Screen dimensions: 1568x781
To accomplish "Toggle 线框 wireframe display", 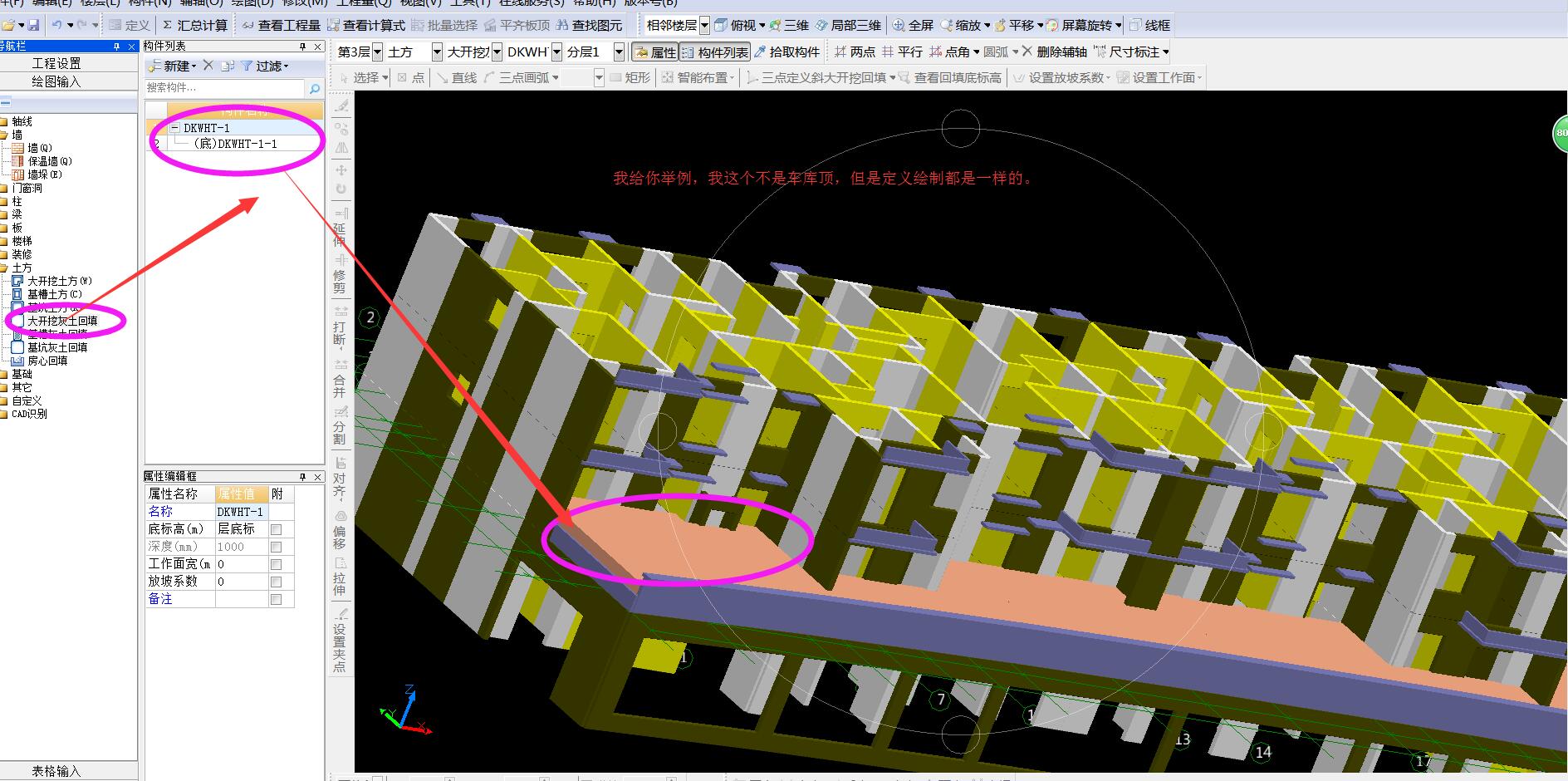I will pyautogui.click(x=1149, y=26).
